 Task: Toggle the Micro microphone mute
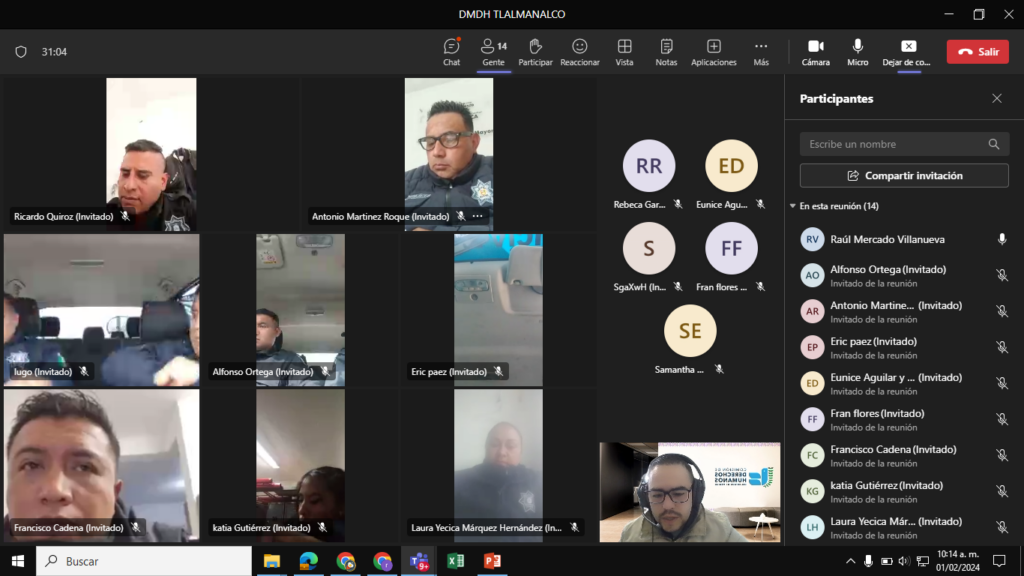pyautogui.click(x=857, y=52)
